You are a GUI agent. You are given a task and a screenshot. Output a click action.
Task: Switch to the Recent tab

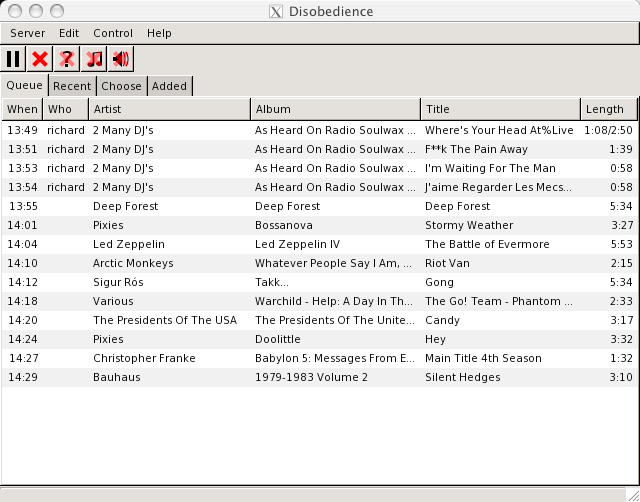pos(72,86)
